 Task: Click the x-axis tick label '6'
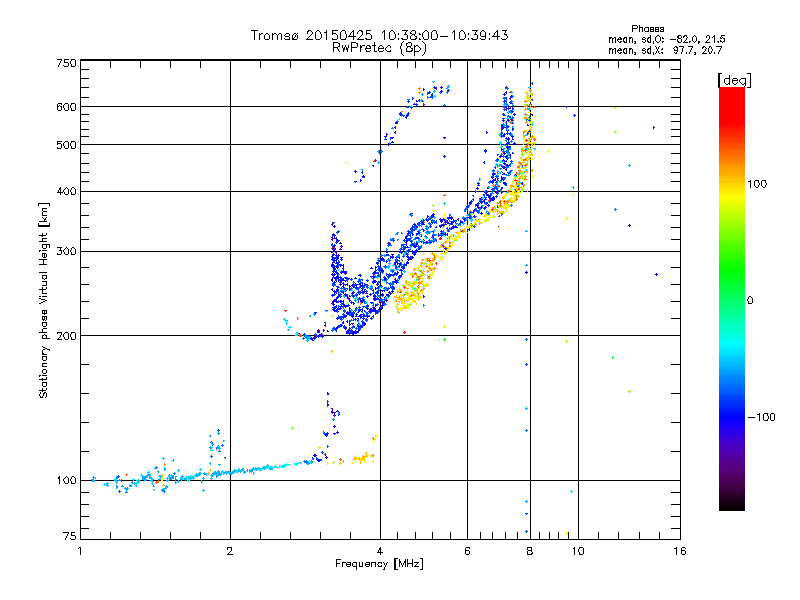[x=467, y=551]
